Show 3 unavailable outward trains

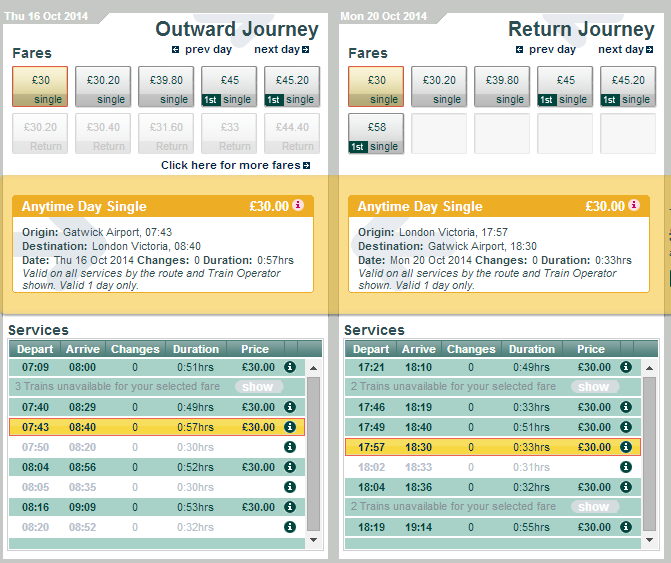(x=258, y=387)
